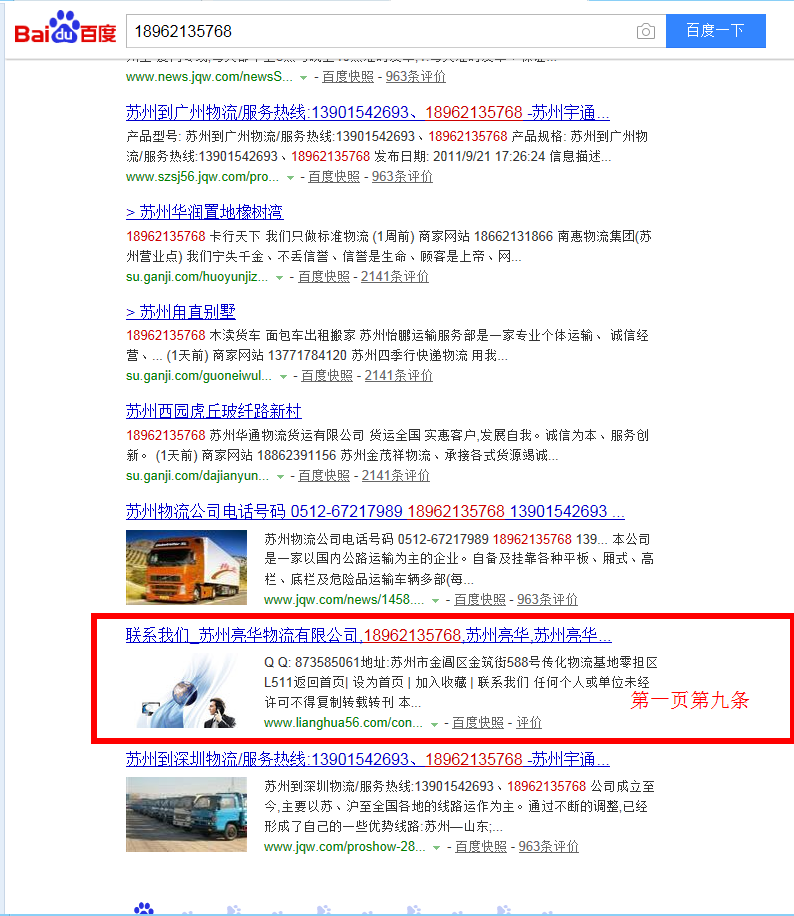Image resolution: width=794 pixels, height=916 pixels.
Task: Expand arrow next to www.szsj56.jqw.com/pro...
Action: (x=290, y=178)
